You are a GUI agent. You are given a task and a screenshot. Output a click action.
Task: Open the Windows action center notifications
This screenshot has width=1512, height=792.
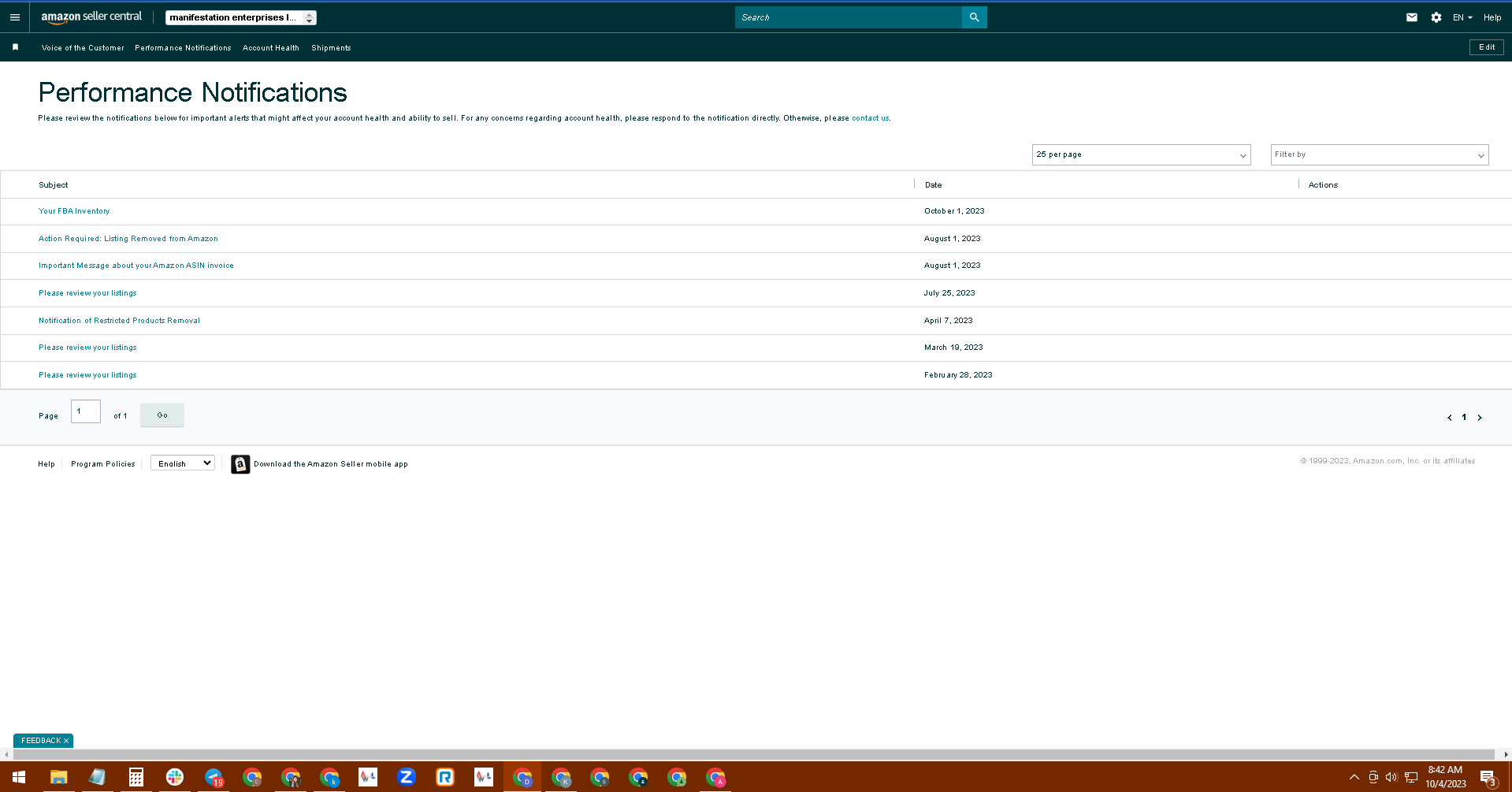1488,778
